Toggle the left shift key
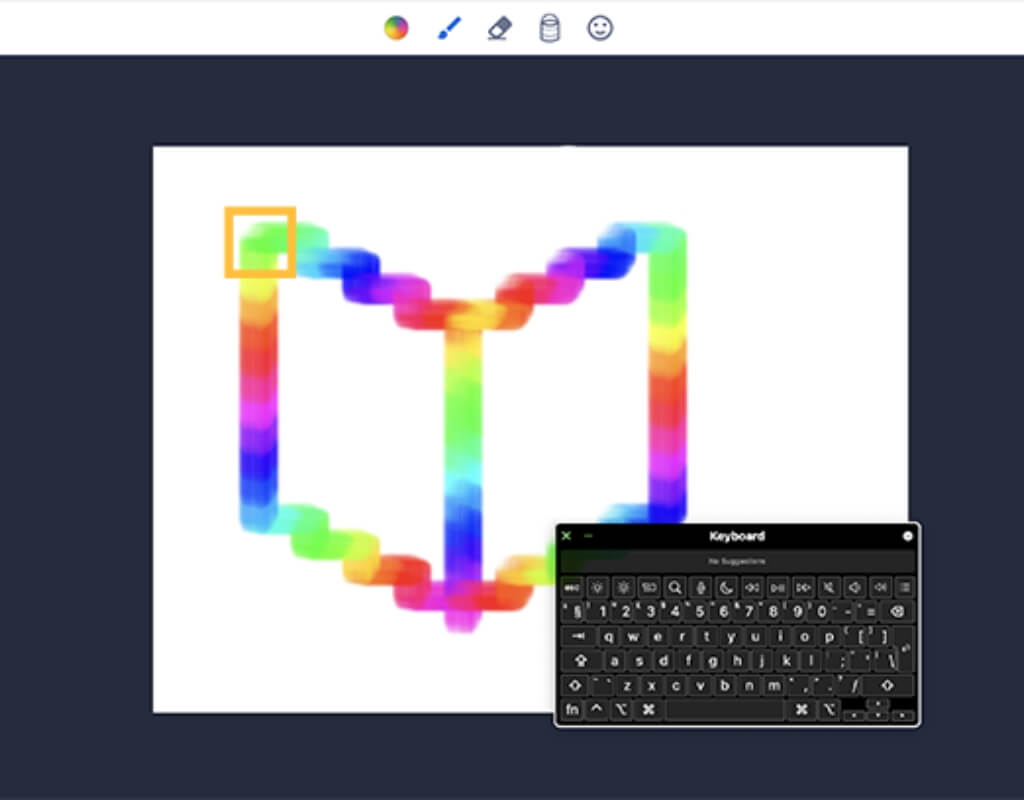The width and height of the screenshot is (1024, 800). coord(575,686)
